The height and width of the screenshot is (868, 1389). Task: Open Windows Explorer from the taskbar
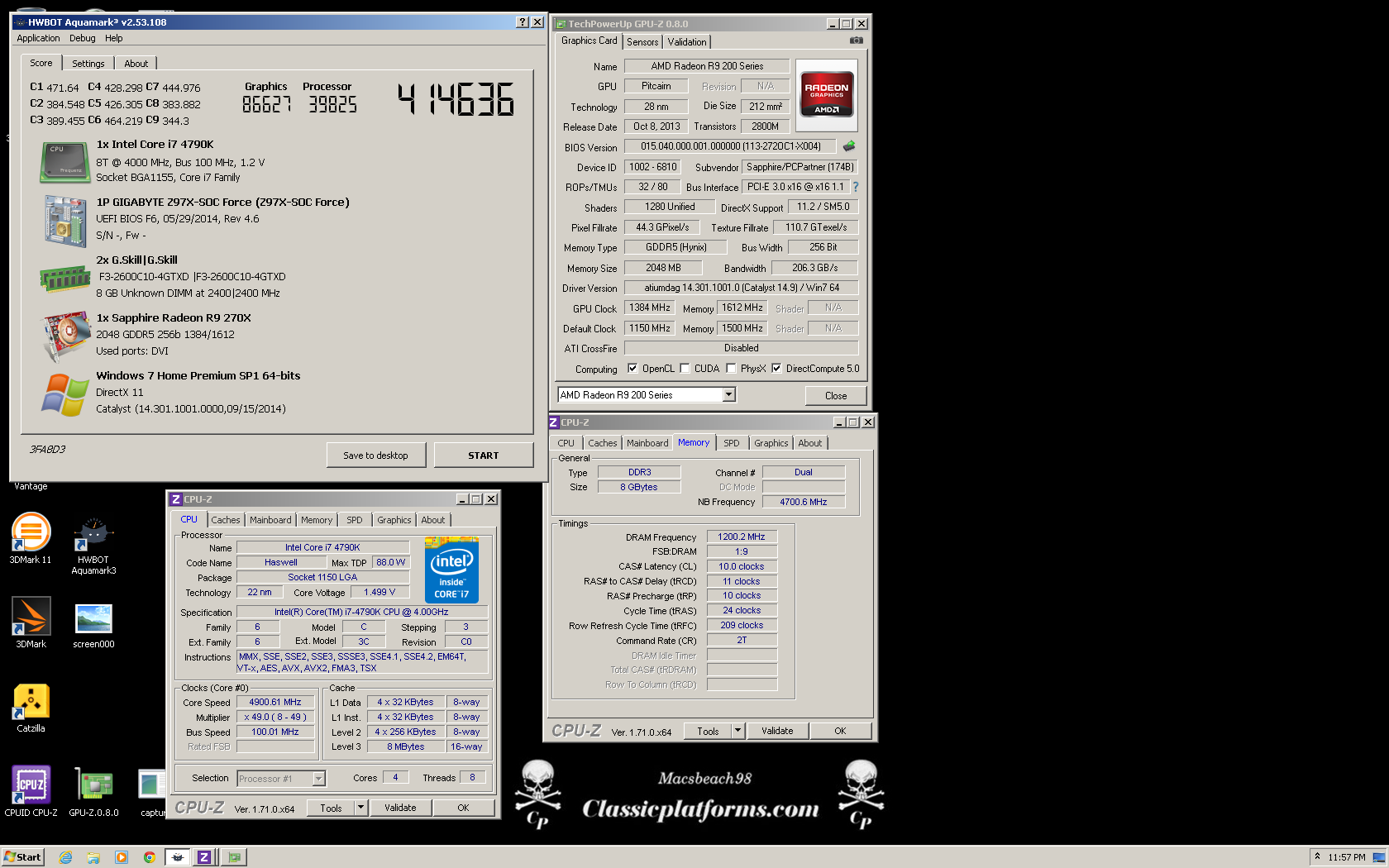tap(93, 857)
